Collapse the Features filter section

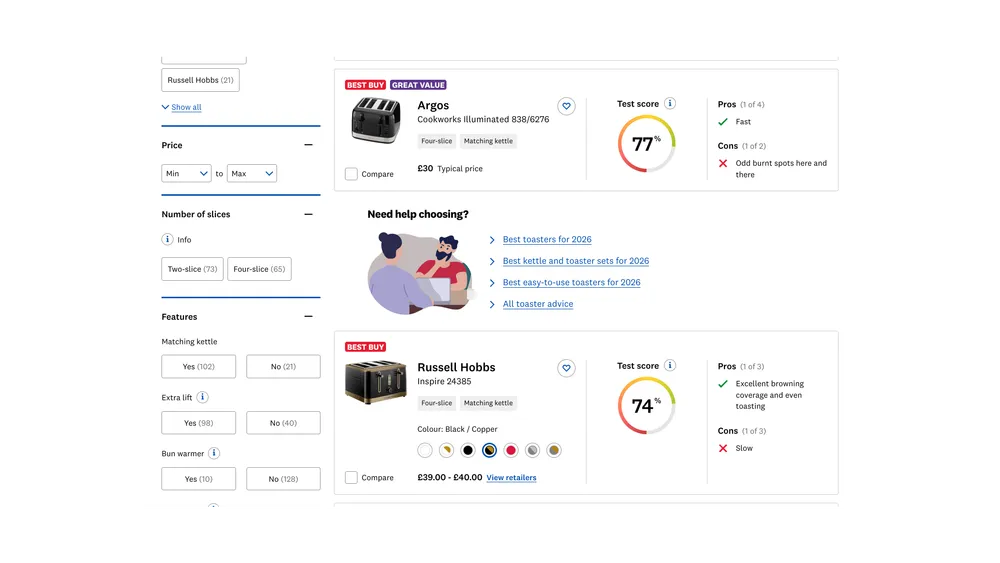tap(308, 317)
